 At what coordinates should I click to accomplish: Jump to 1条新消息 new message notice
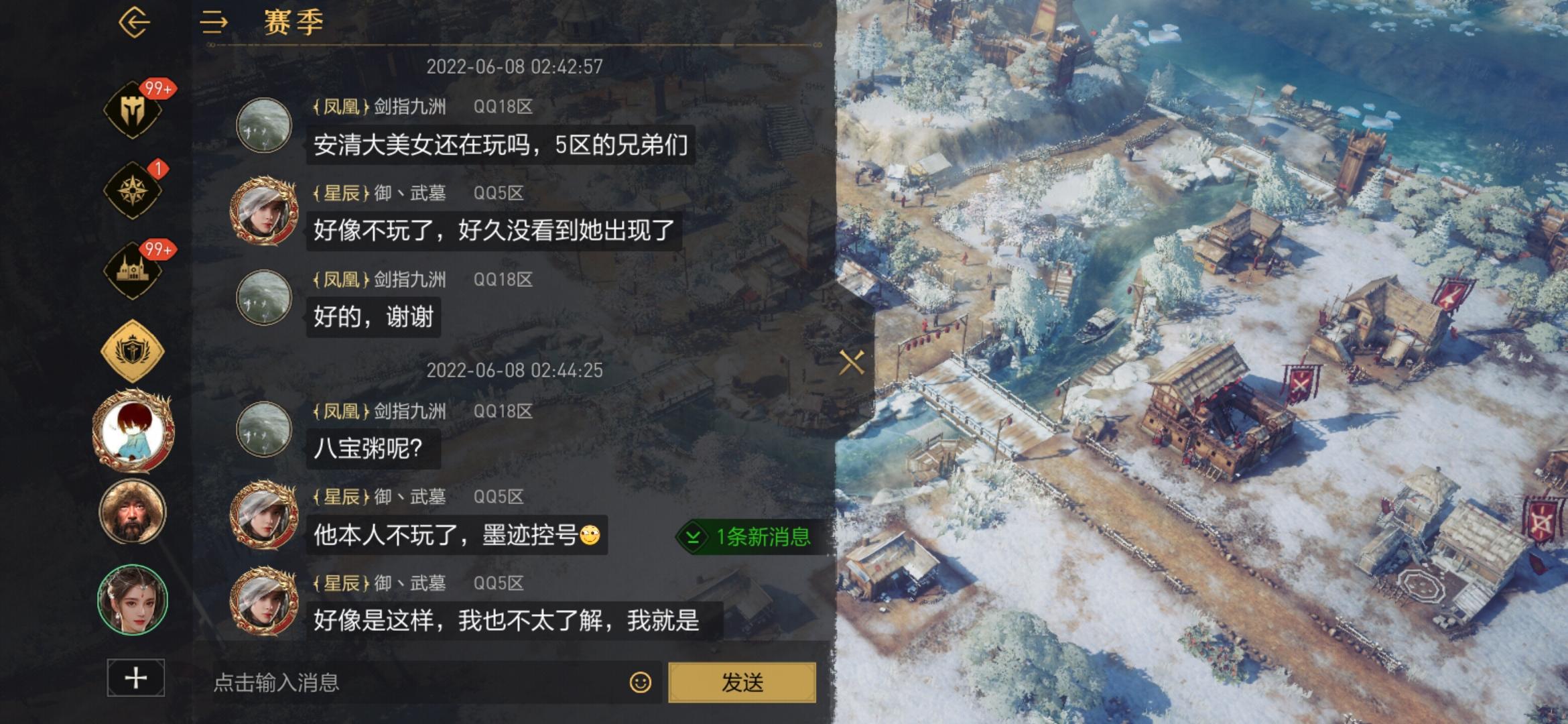pos(750,537)
